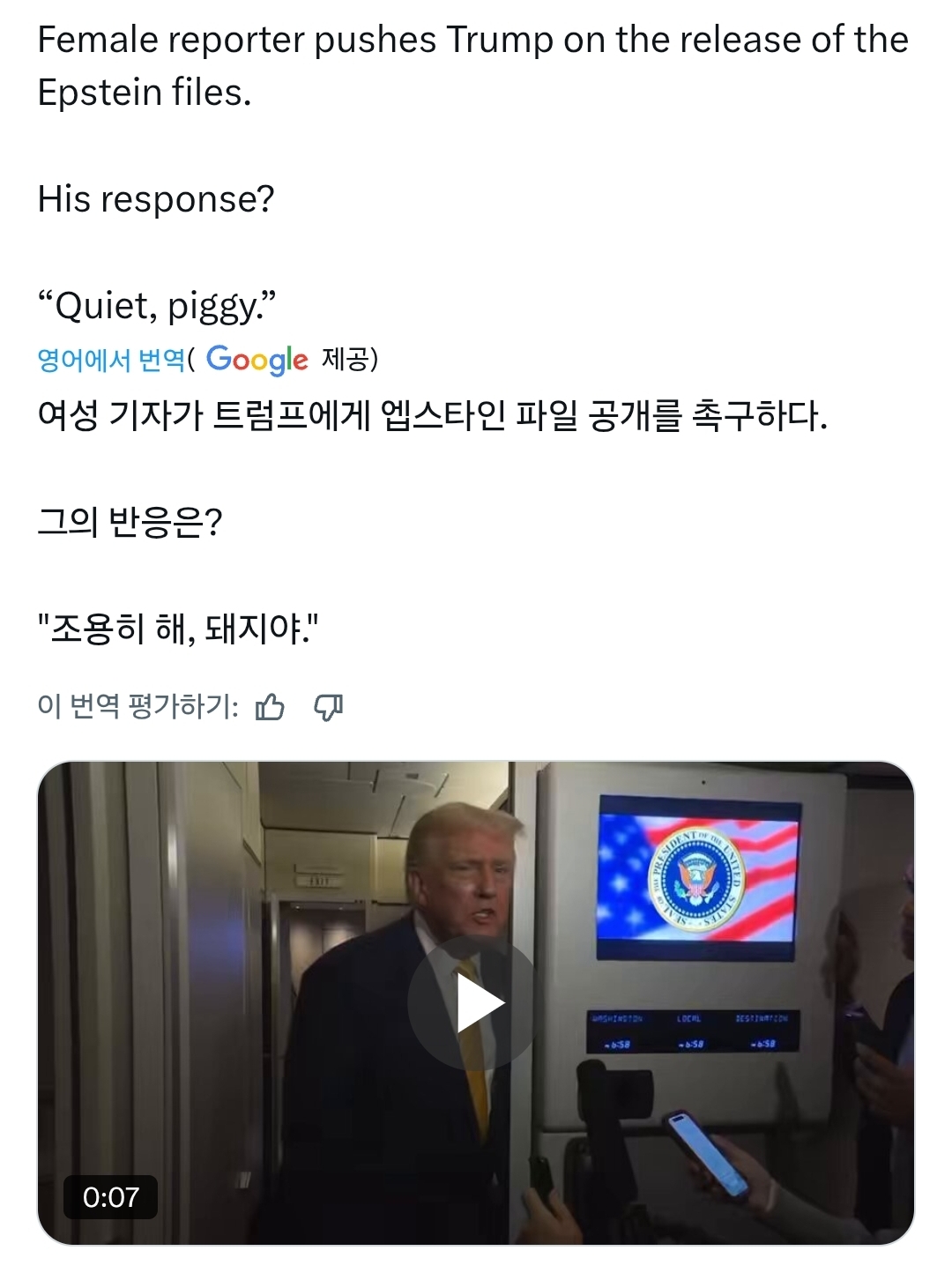Tap the Washington/Local/Destination clock panel in video
Viewport: 952px width, 1273px height.
click(694, 1031)
